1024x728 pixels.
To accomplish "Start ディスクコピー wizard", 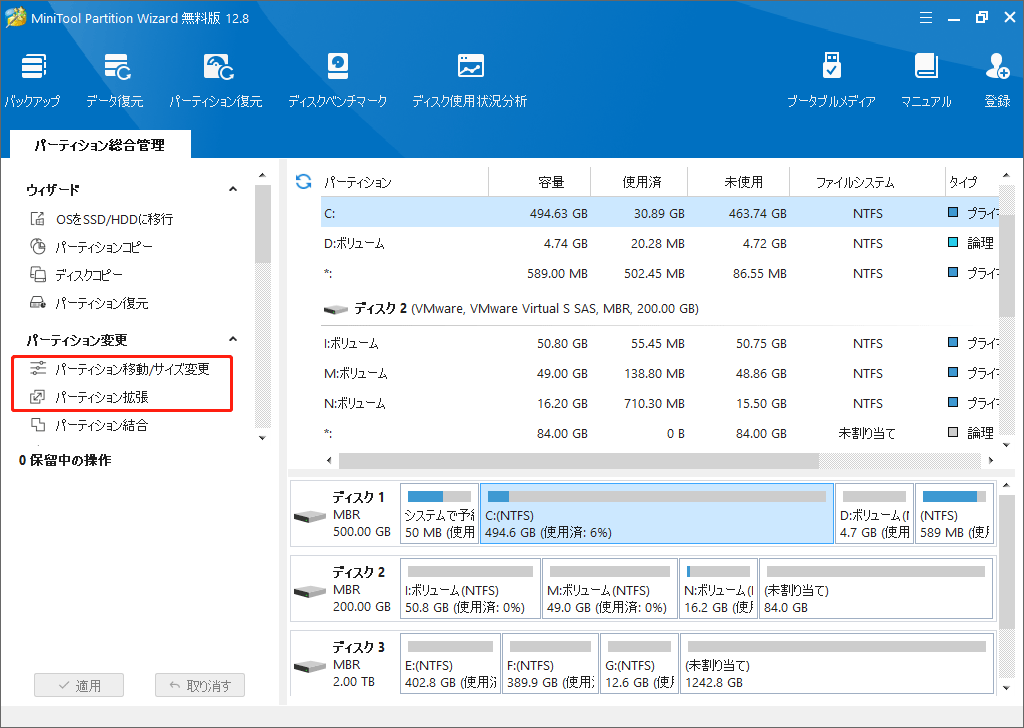I will 77,275.
